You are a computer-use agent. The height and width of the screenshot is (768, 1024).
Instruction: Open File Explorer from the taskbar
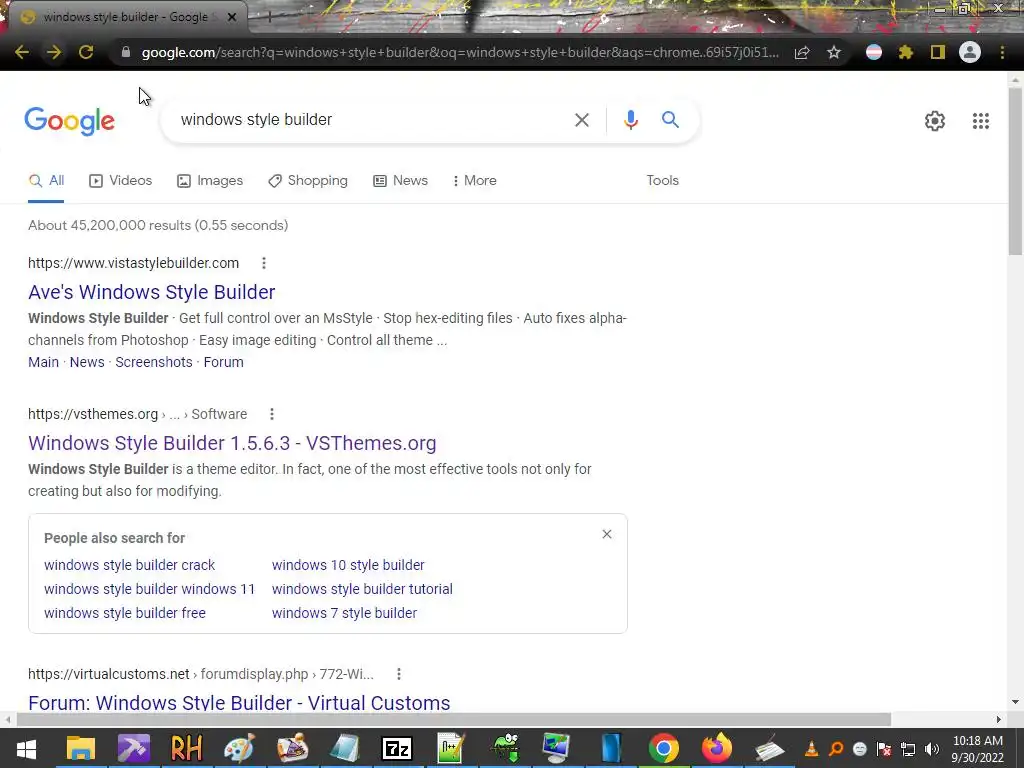81,748
